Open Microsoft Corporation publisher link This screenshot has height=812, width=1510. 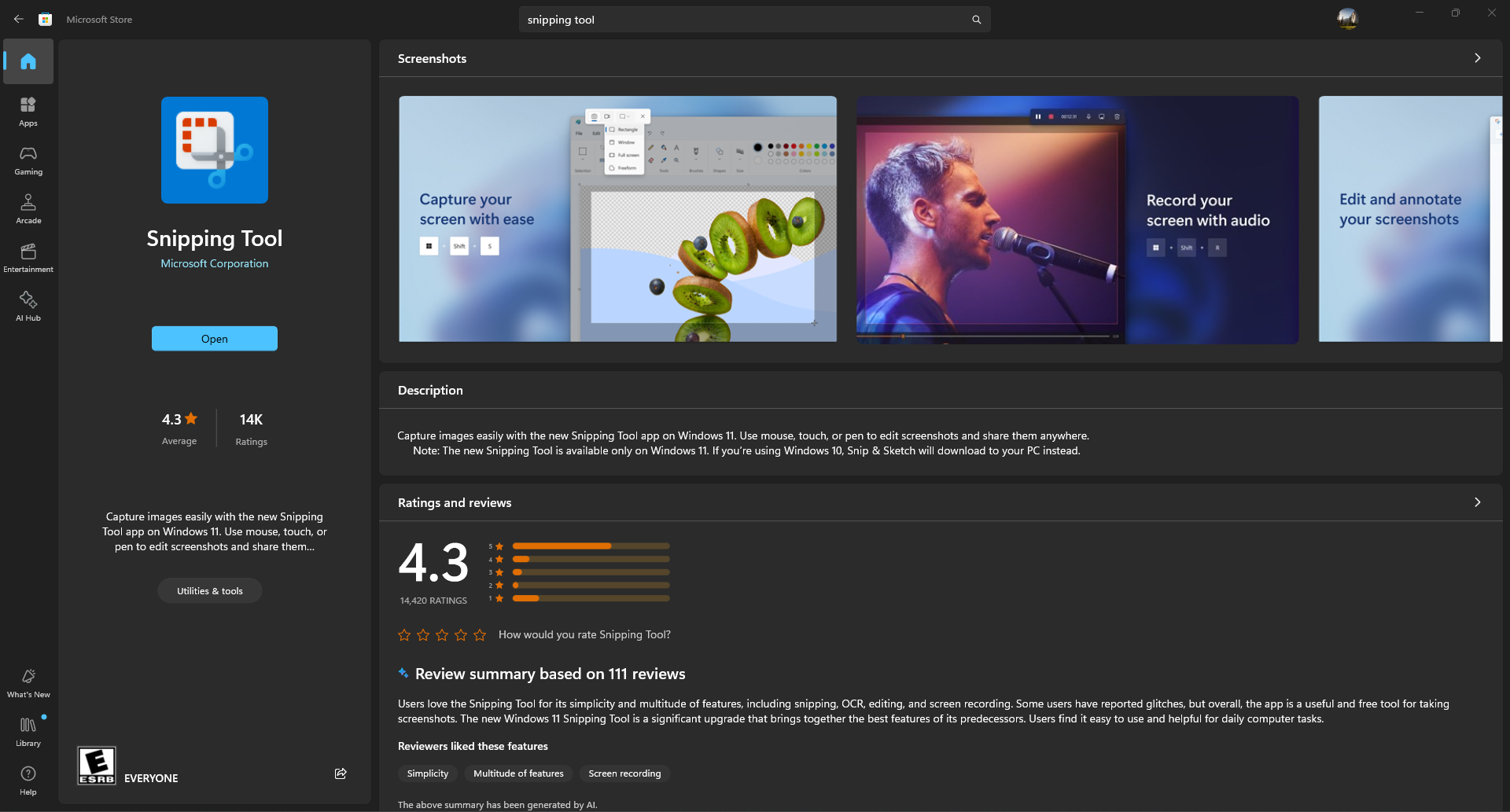click(215, 263)
